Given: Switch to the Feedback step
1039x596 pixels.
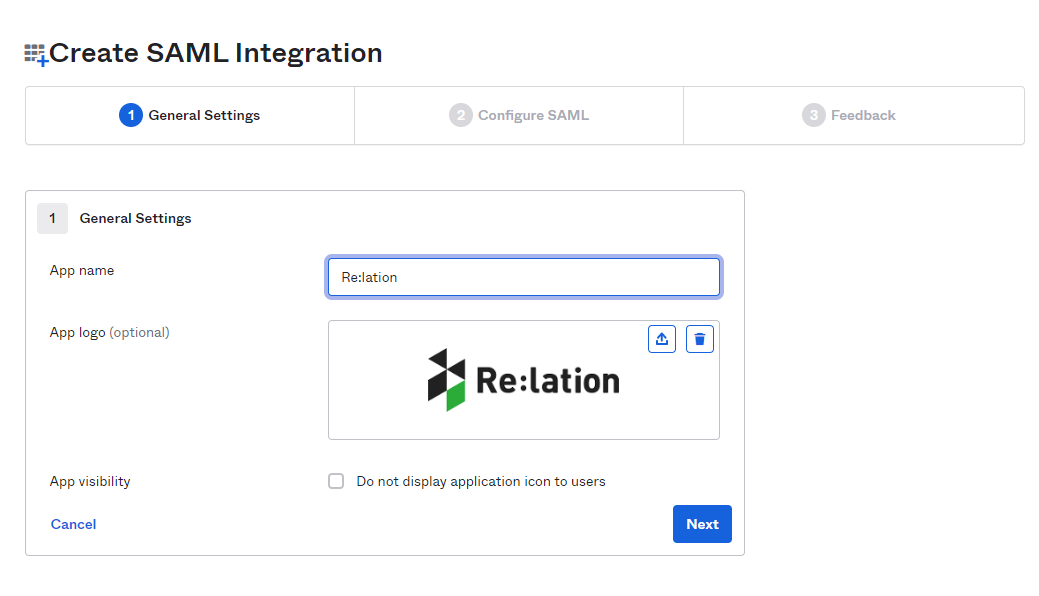Looking at the screenshot, I should pos(853,115).
